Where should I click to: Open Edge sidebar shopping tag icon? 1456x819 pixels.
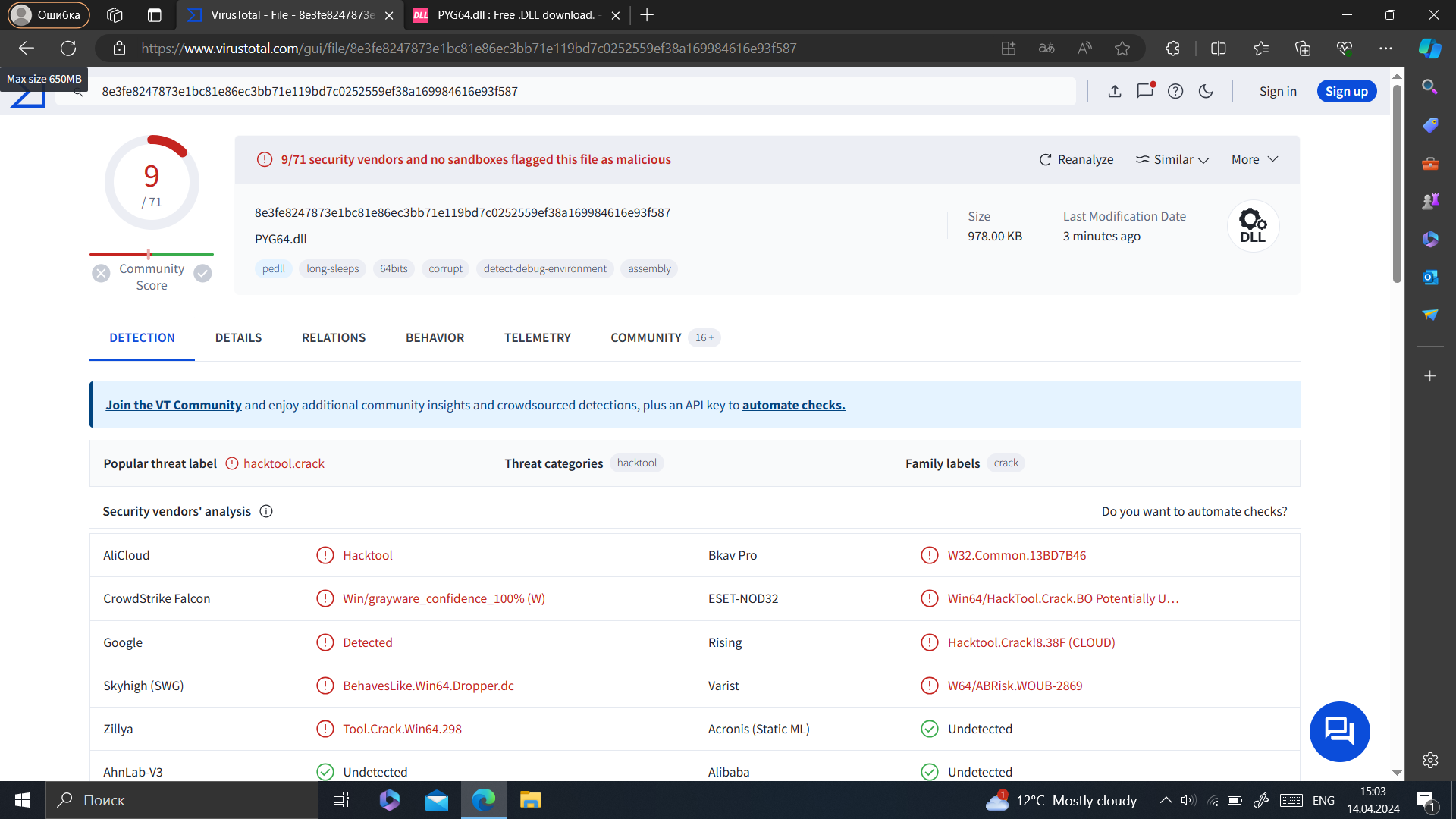[x=1429, y=124]
